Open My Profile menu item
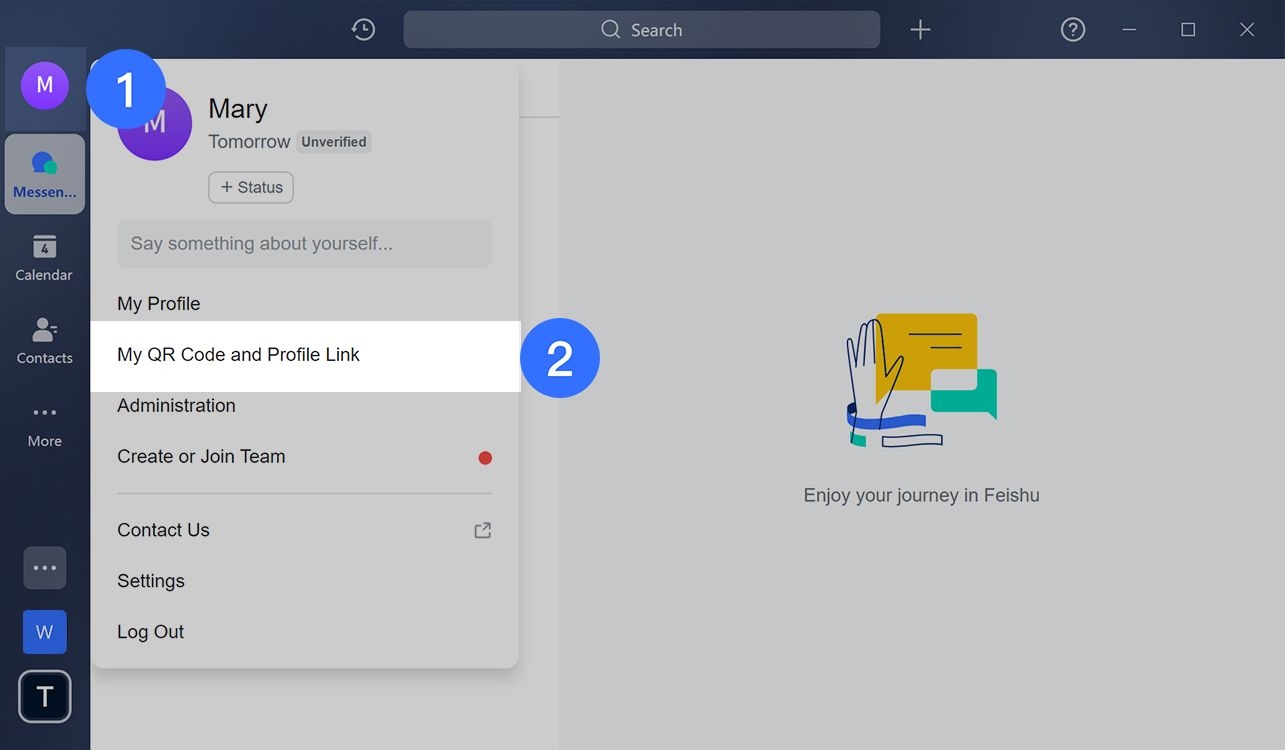This screenshot has width=1285, height=750. (159, 304)
